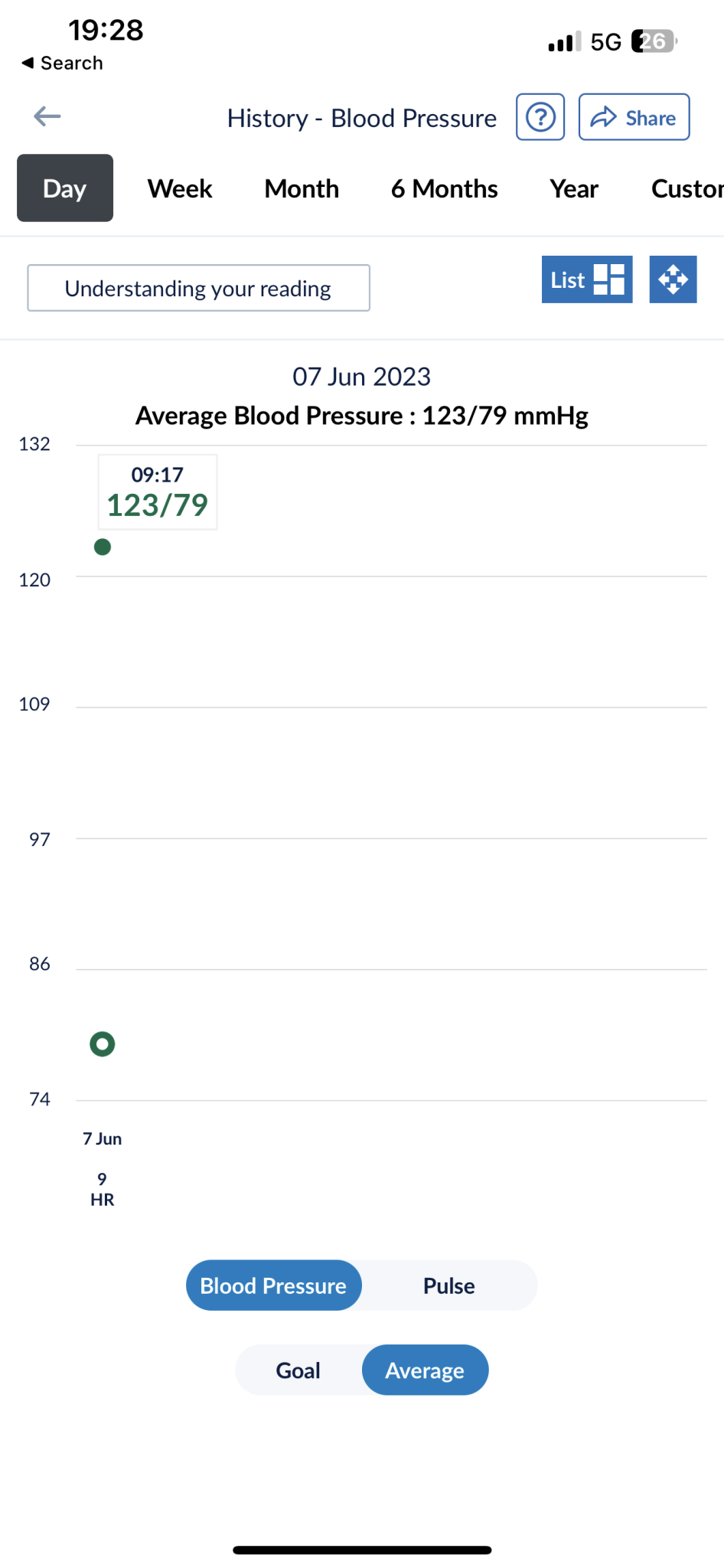The width and height of the screenshot is (724, 1568).
Task: Open the 6 Months tab
Action: pyautogui.click(x=444, y=188)
